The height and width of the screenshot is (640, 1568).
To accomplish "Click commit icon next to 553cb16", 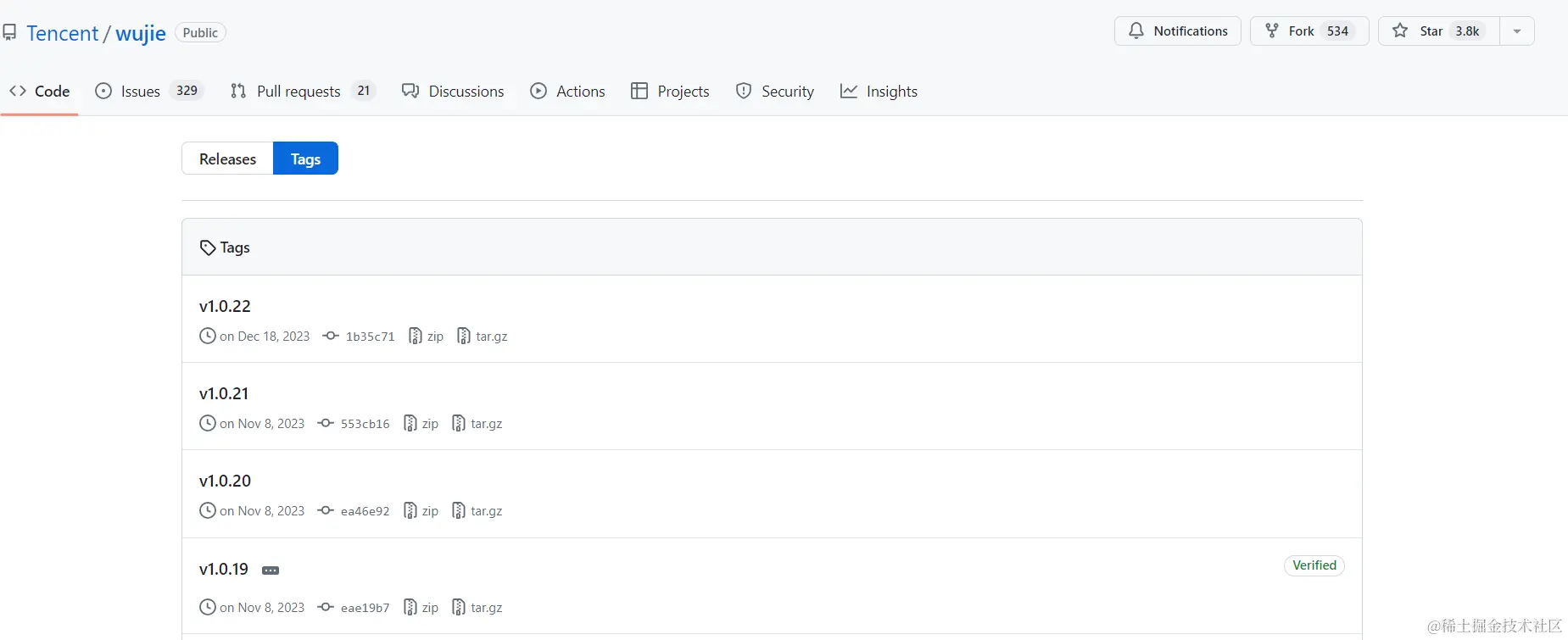I will 326,423.
